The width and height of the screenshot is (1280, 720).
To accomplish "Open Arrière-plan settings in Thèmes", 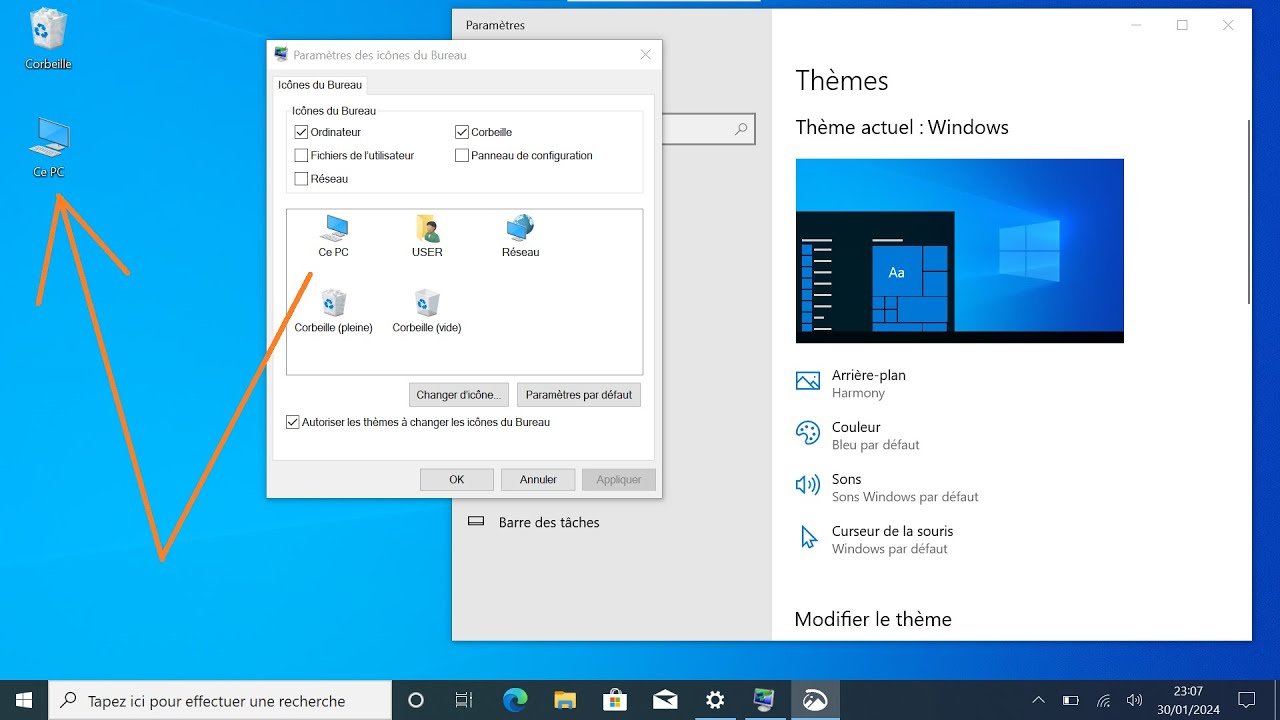I will (869, 383).
